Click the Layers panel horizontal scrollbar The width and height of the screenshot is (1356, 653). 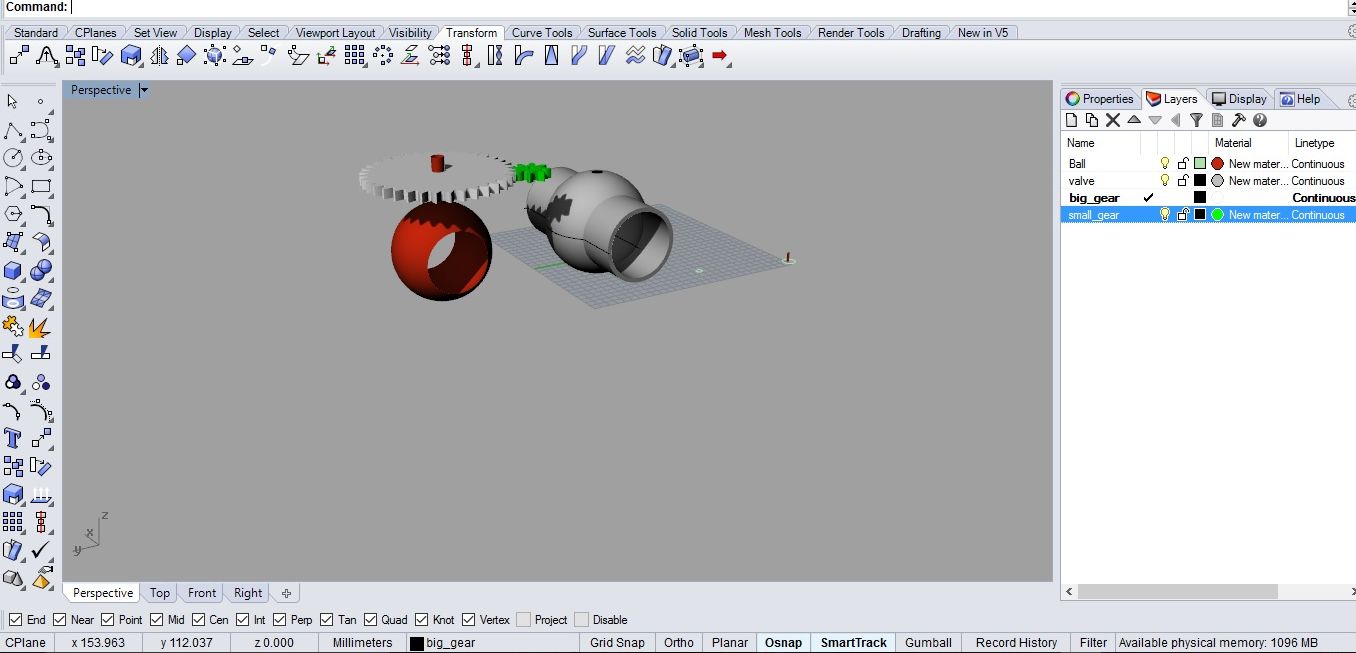[1177, 592]
